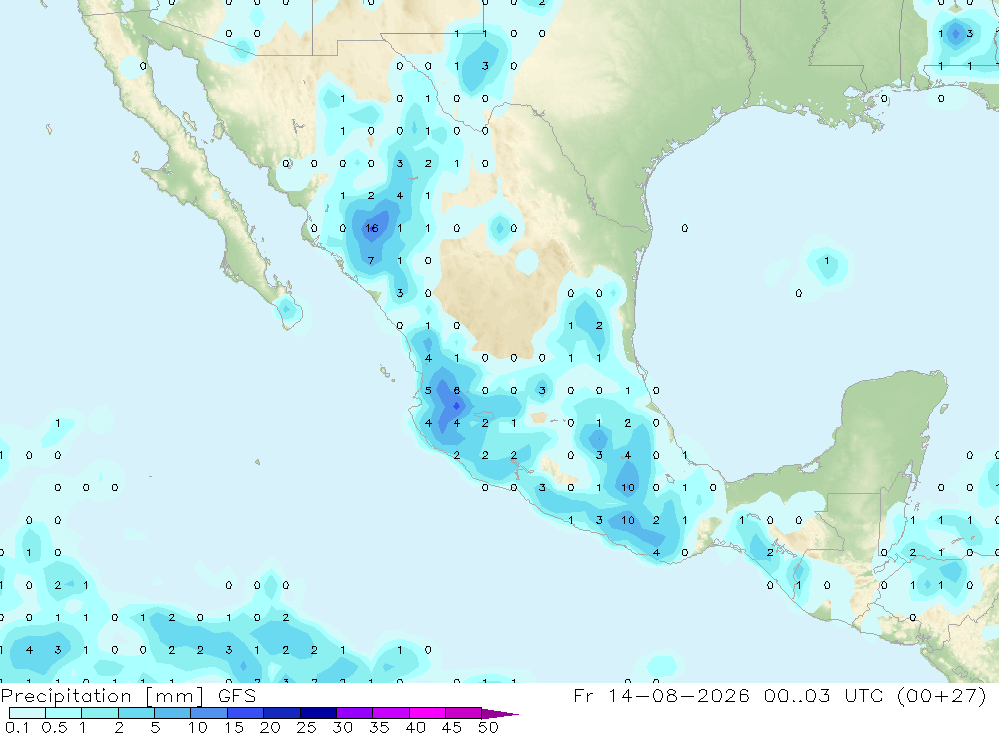Click the 40–45 mm magenta legend swatch
The width and height of the screenshot is (1000, 733).
click(427, 713)
